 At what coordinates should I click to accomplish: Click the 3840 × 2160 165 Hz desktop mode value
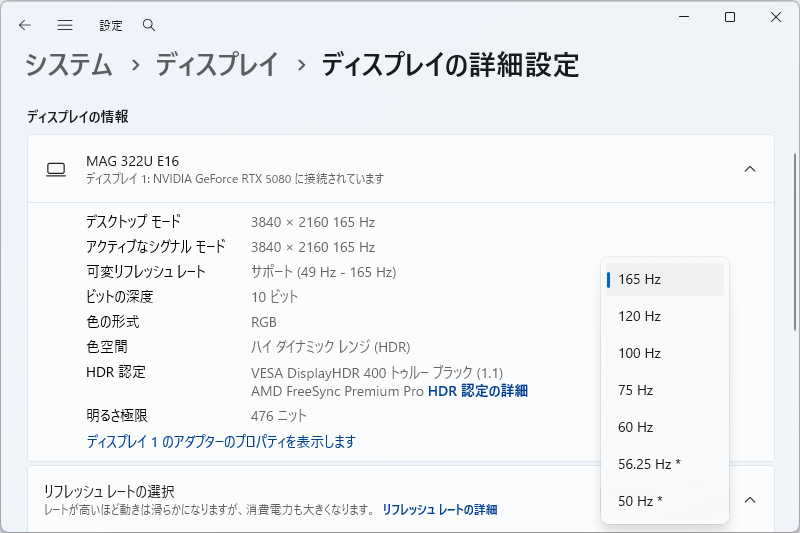point(313,222)
